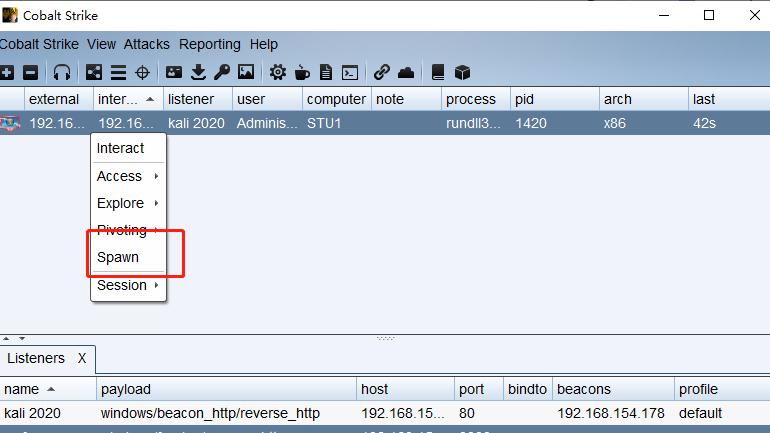The width and height of the screenshot is (770, 433).
Task: Sort beacons by process column header
Action: pyautogui.click(x=476, y=99)
